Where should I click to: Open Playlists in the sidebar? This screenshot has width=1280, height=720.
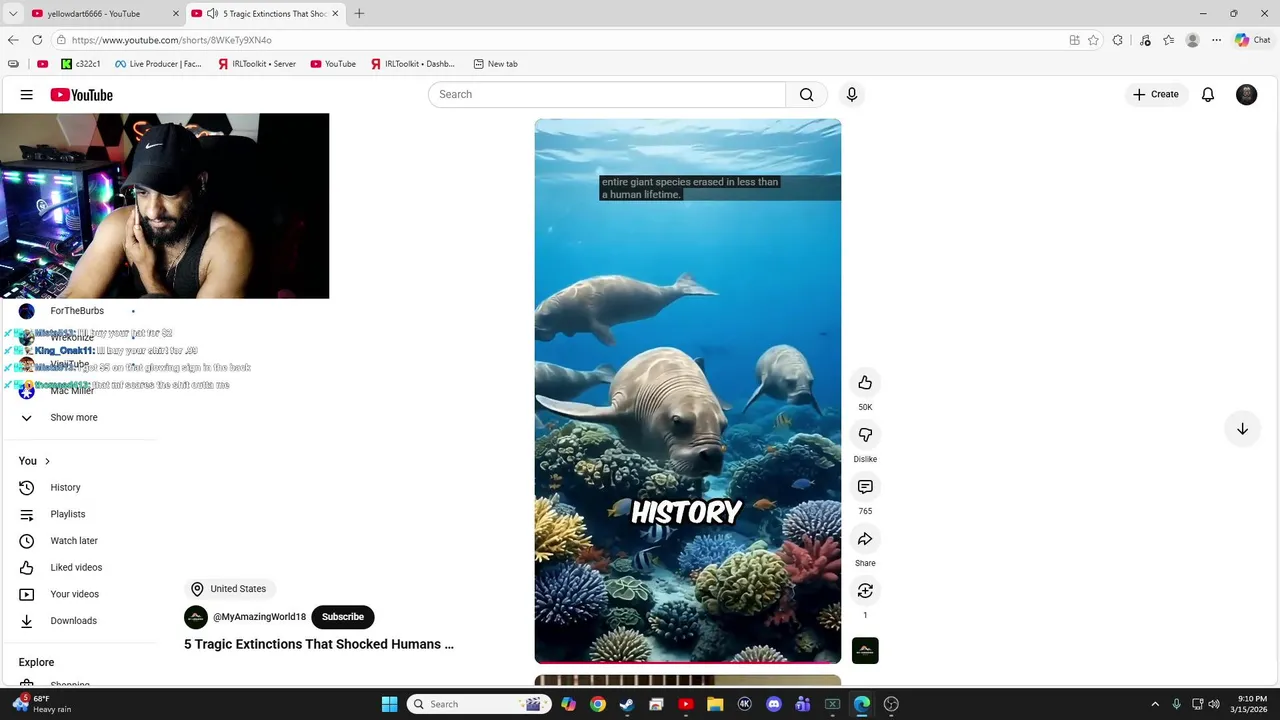(67, 514)
